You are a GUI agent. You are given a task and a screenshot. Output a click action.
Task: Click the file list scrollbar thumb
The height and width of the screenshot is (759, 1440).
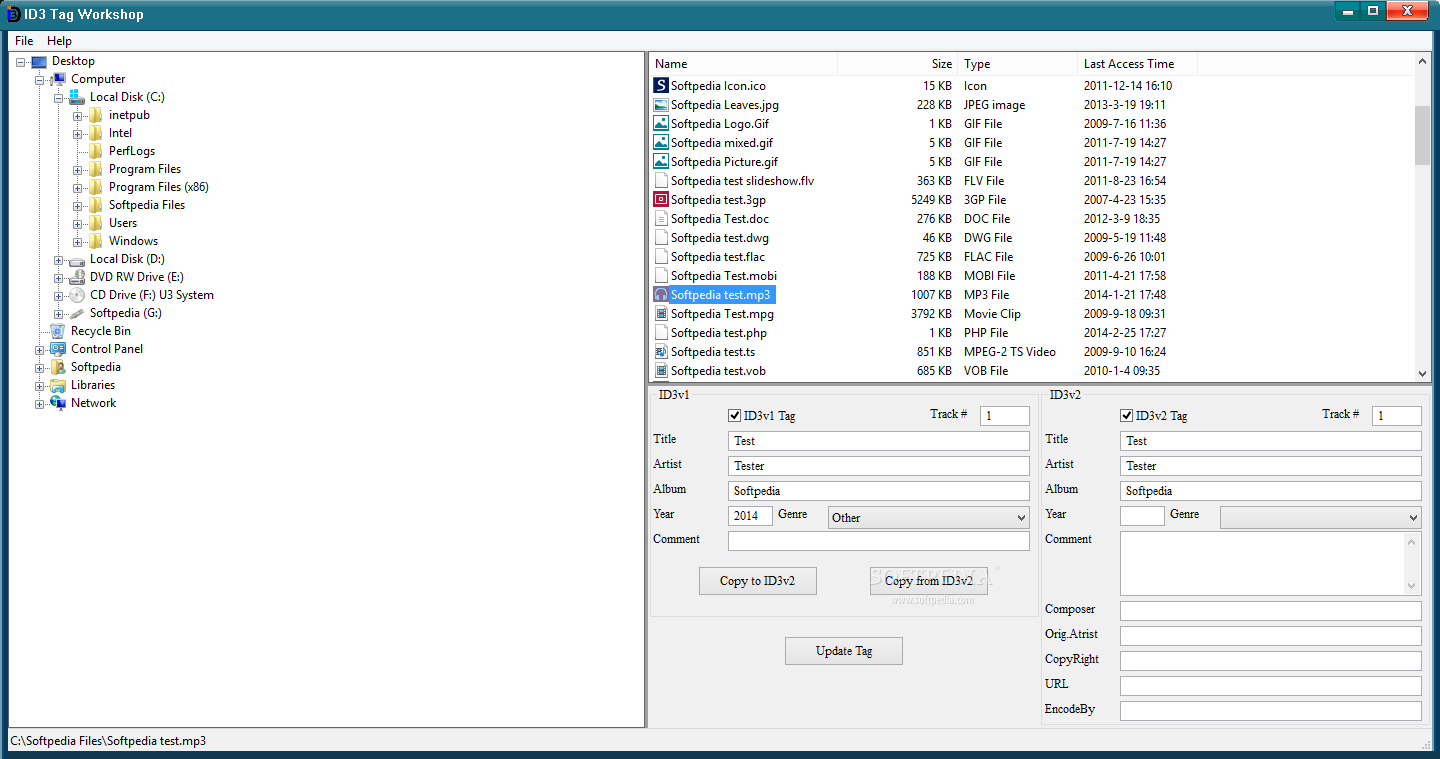pyautogui.click(x=1423, y=135)
